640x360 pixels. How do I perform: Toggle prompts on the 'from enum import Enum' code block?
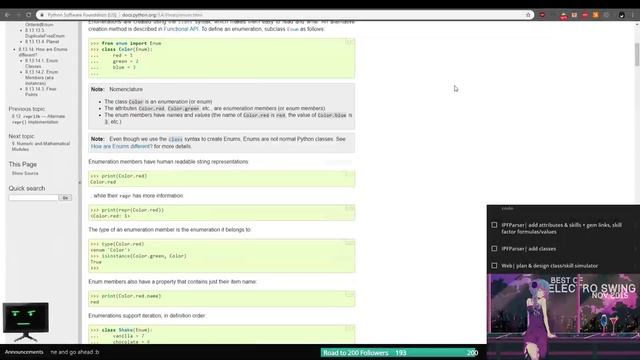pyautogui.click(x=349, y=42)
